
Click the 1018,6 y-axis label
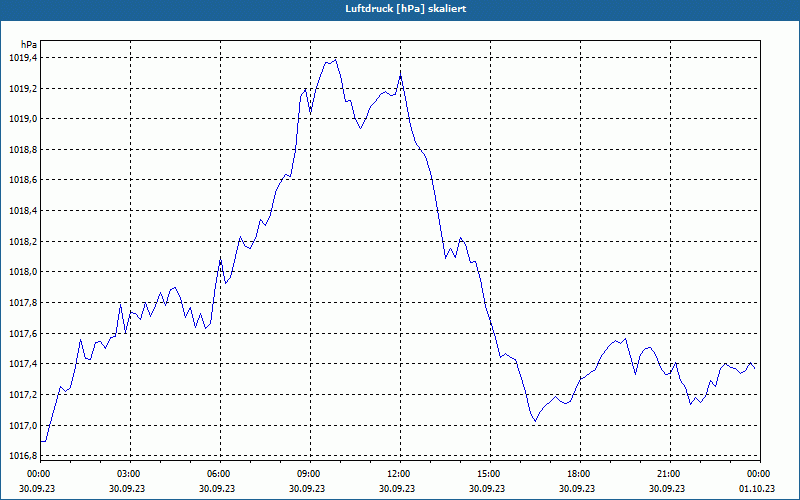23,180
